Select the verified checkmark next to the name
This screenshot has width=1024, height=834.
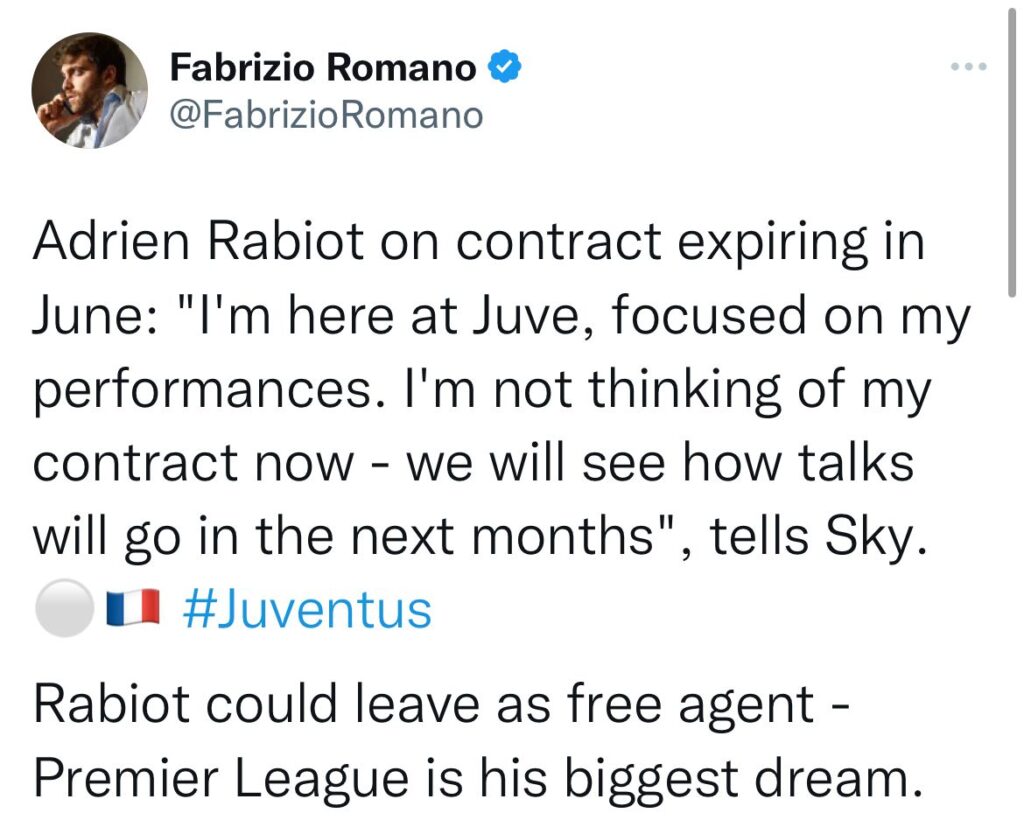(x=504, y=66)
